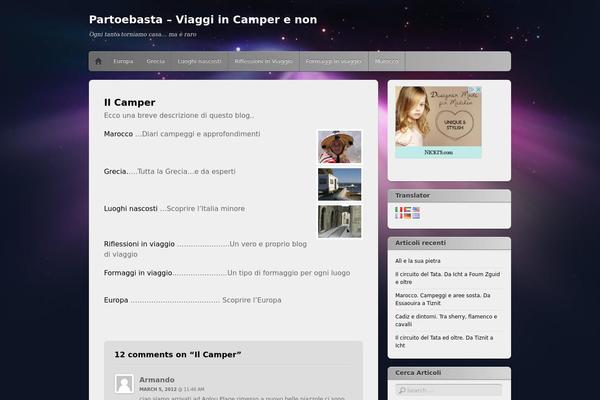Click the AdChoices icon on the ad
The image size is (600, 400).
(473, 90)
